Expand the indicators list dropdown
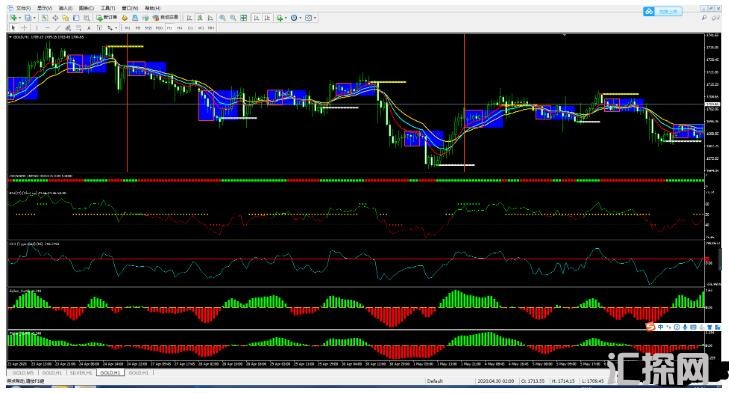 pos(286,18)
